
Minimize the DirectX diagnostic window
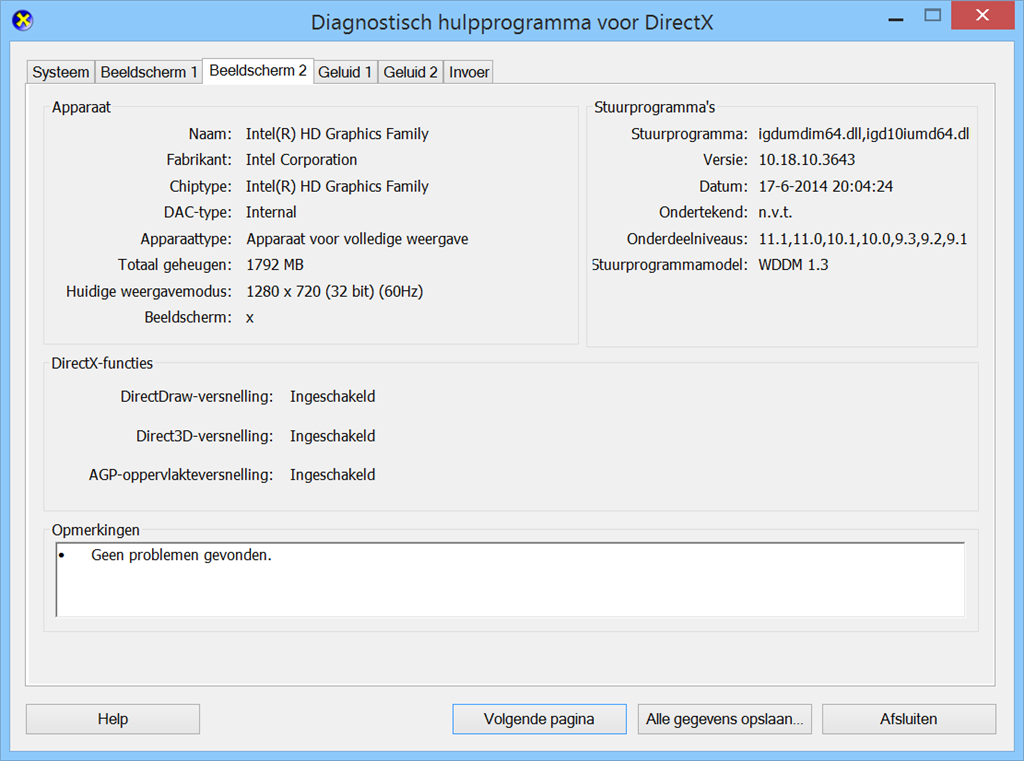pyautogui.click(x=896, y=18)
